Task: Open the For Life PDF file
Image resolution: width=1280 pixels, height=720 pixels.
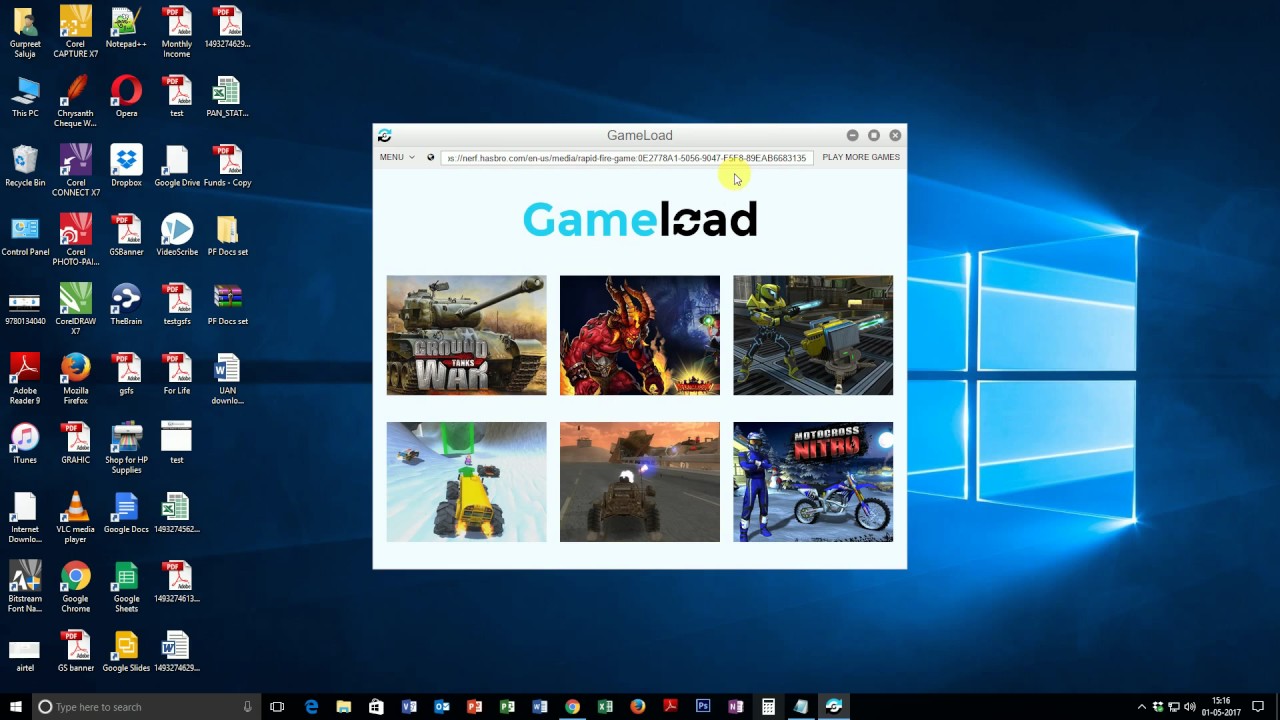Action: (x=177, y=373)
